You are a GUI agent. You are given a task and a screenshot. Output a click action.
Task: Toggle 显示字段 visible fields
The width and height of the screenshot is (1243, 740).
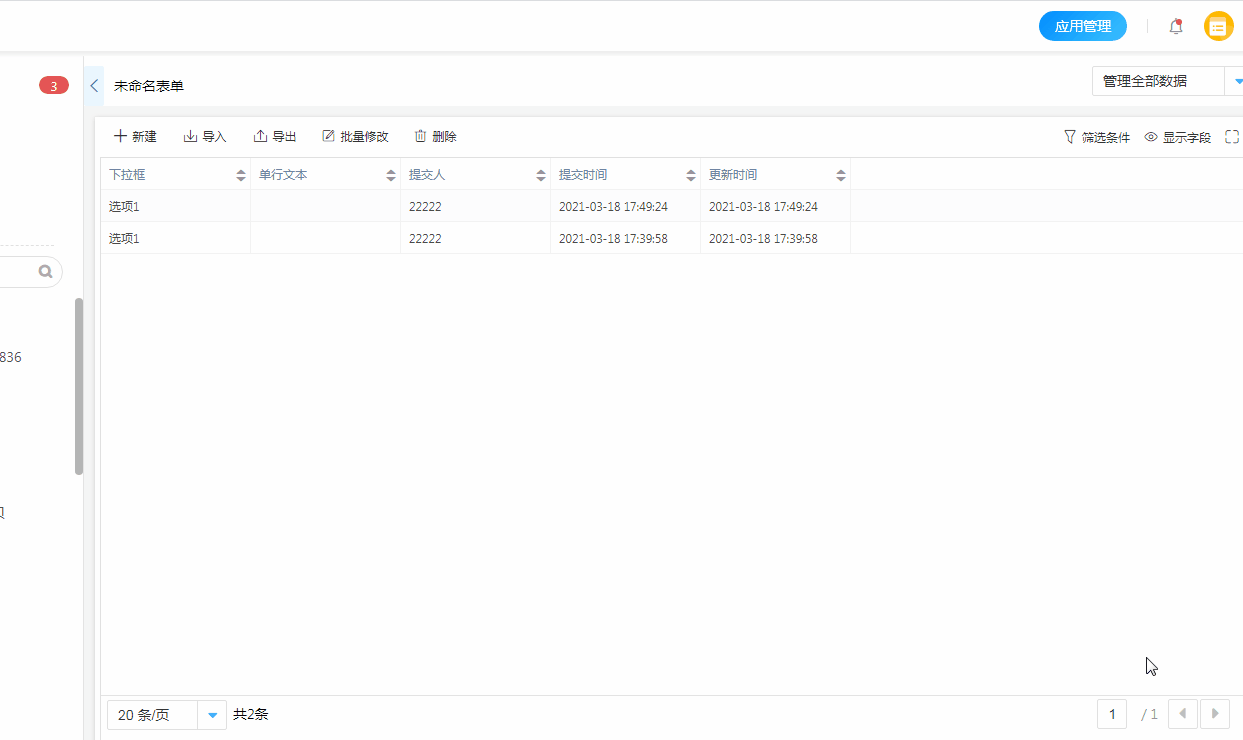pyautogui.click(x=1178, y=137)
